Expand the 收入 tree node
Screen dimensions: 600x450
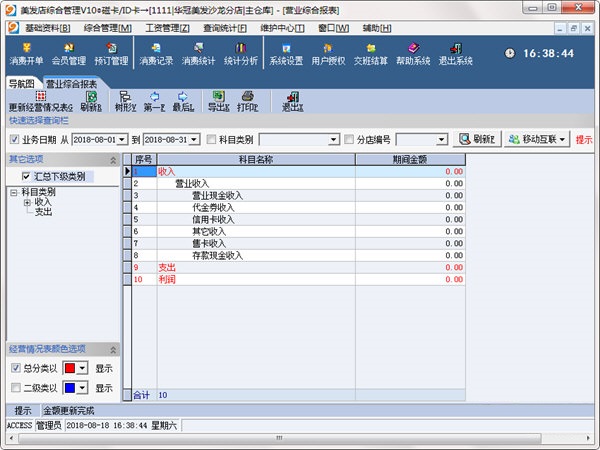click(x=27, y=202)
